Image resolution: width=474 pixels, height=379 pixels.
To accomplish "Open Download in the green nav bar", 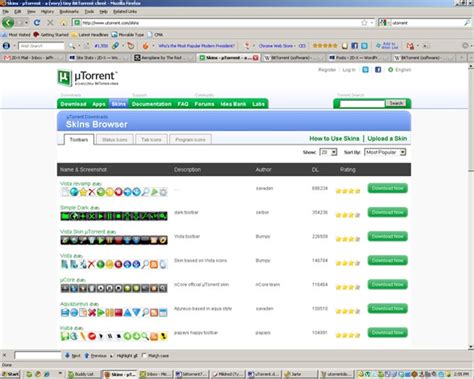I will [73, 104].
